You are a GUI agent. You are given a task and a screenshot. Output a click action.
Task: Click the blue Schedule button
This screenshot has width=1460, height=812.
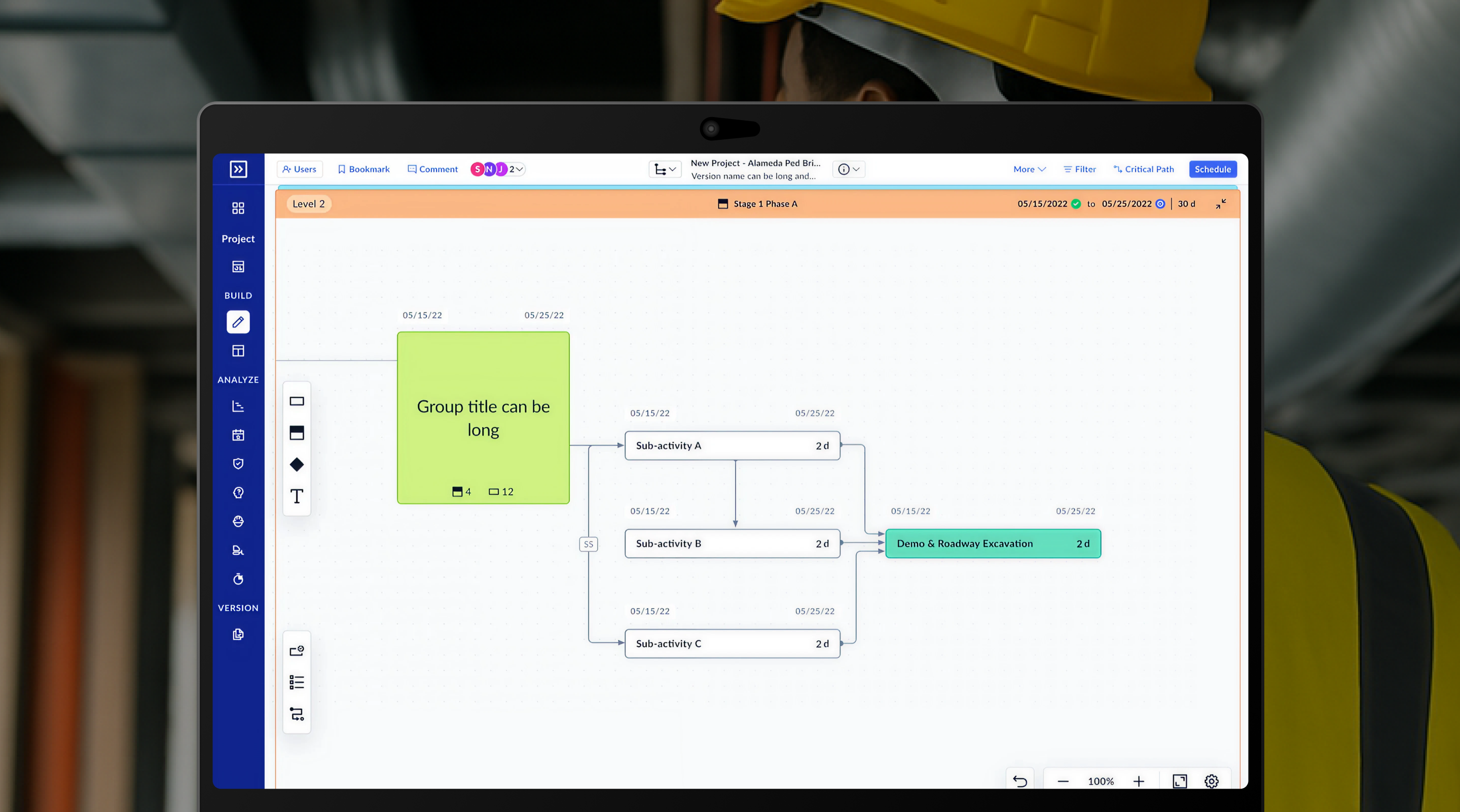[x=1212, y=169]
